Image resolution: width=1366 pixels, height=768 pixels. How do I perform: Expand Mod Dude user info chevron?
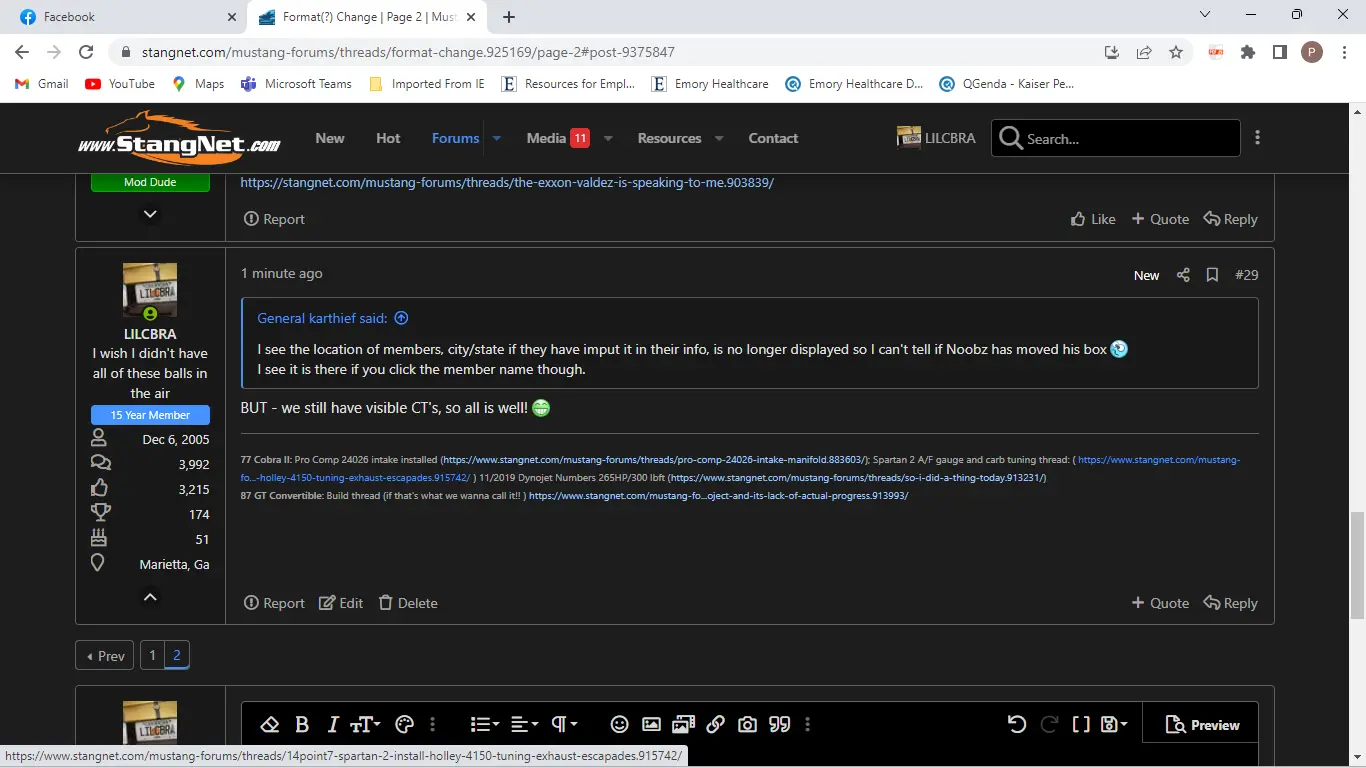tap(150, 214)
